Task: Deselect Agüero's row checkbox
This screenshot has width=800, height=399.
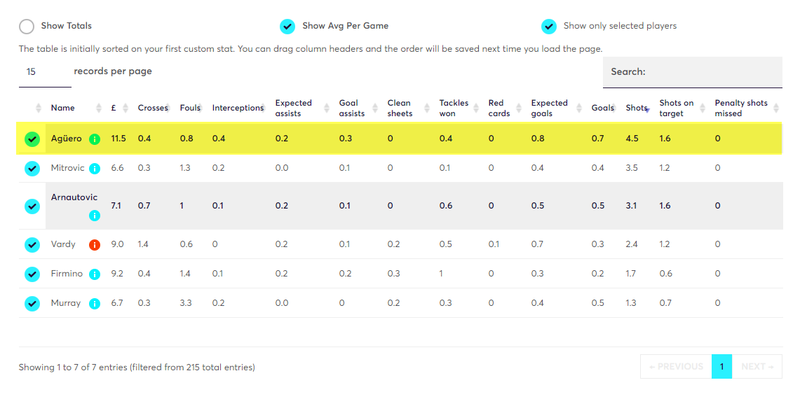Action: pyautogui.click(x=32, y=139)
